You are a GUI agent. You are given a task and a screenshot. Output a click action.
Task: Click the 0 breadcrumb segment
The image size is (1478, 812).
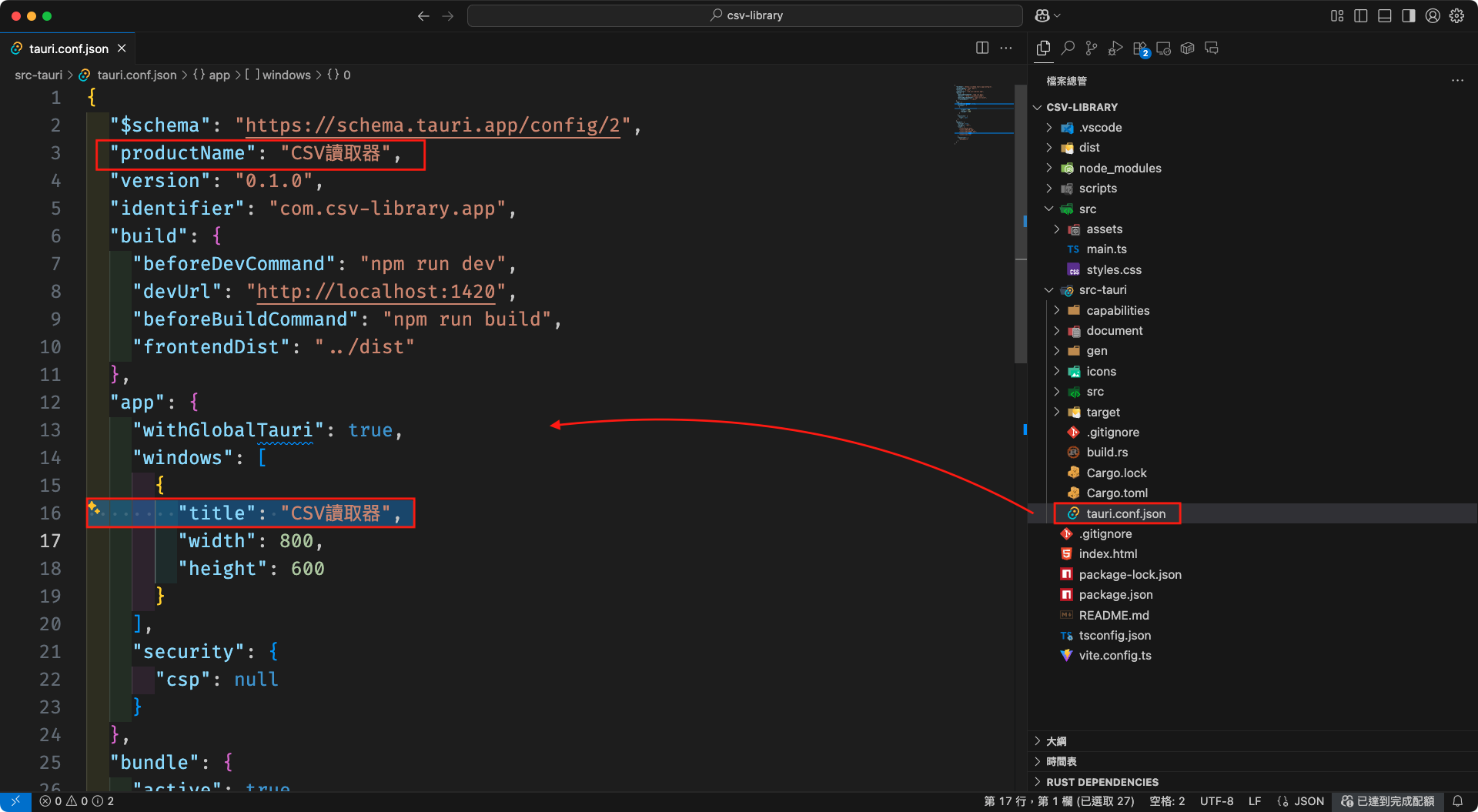(346, 75)
